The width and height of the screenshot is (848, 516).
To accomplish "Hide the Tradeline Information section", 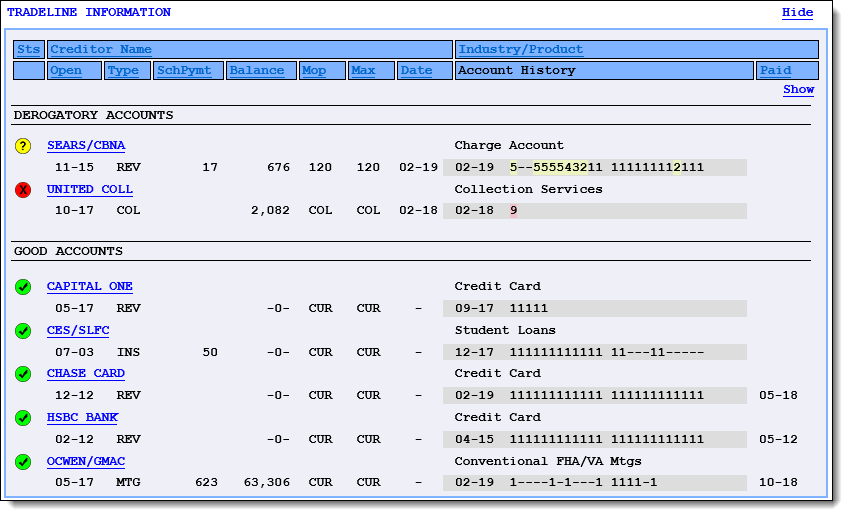I will [x=797, y=12].
